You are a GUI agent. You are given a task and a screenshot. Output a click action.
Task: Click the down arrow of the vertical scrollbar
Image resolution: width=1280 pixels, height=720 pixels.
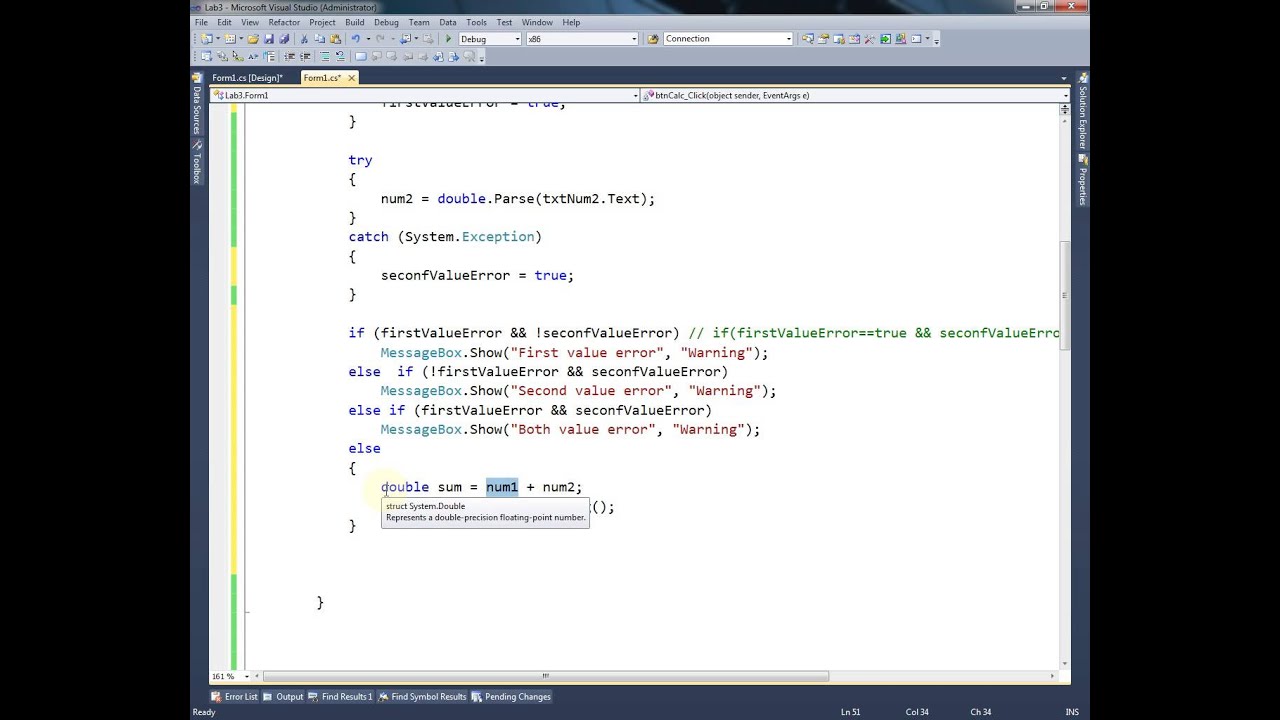tap(1063, 663)
